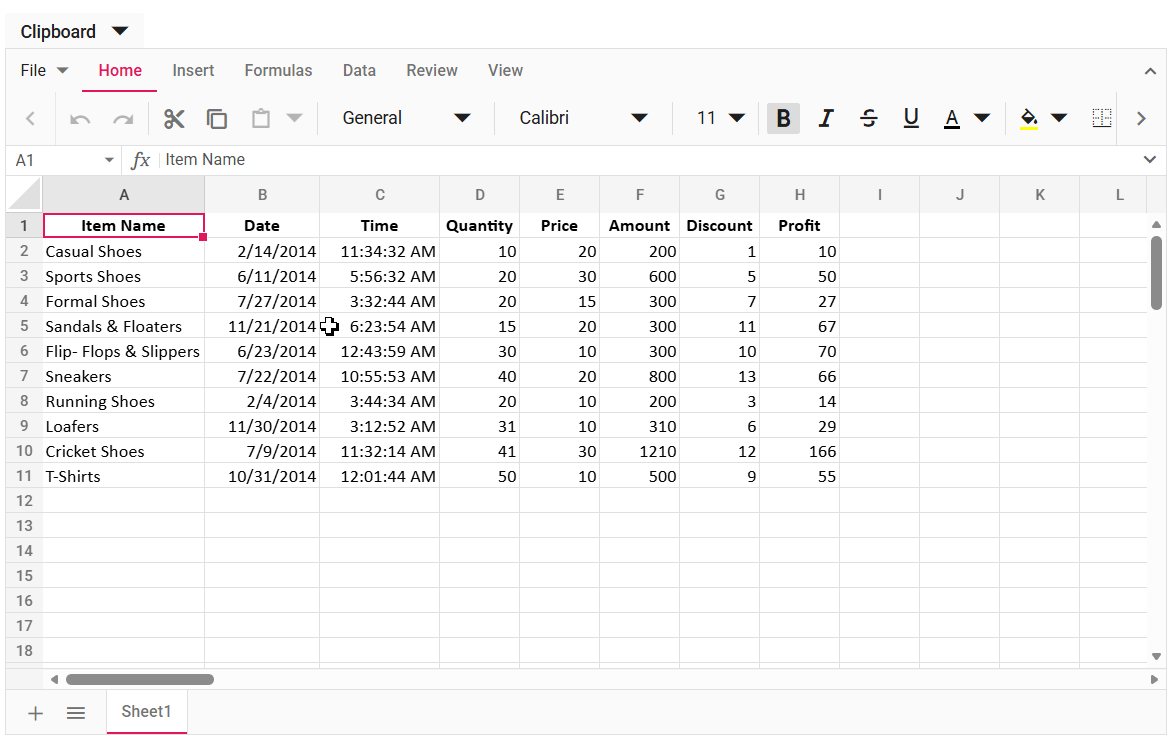The width and height of the screenshot is (1174, 743).
Task: Click the Redo arrow icon
Action: tap(123, 119)
